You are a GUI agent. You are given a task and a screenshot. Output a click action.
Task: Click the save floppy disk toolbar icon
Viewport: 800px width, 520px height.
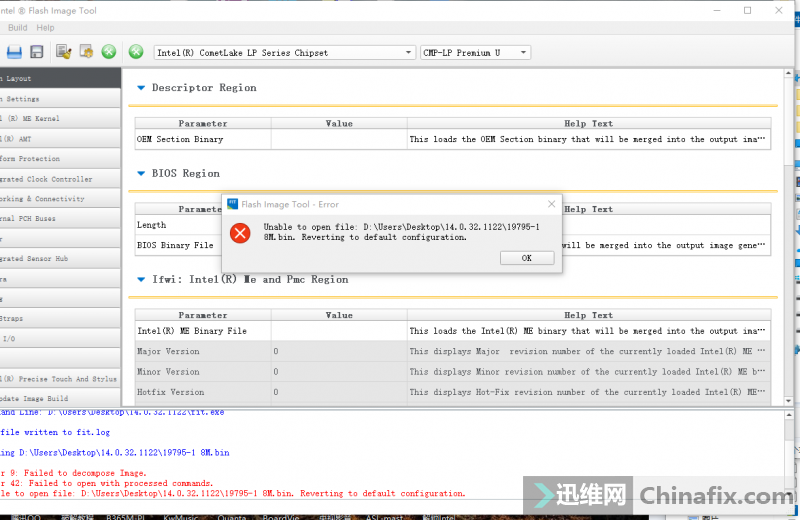(37, 52)
